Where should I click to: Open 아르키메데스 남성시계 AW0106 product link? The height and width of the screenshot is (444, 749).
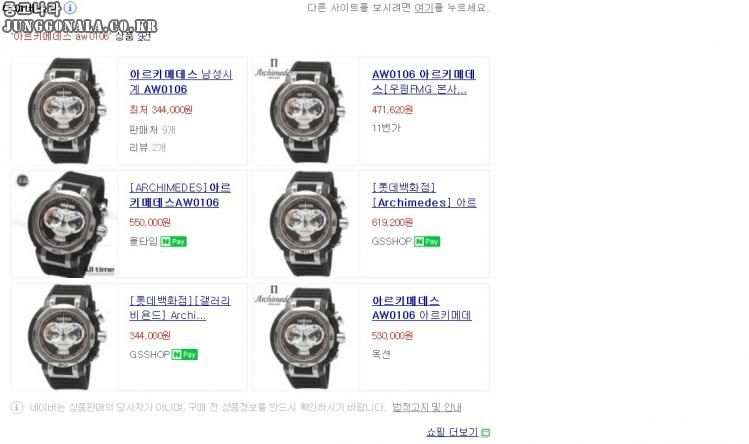[x=181, y=82]
